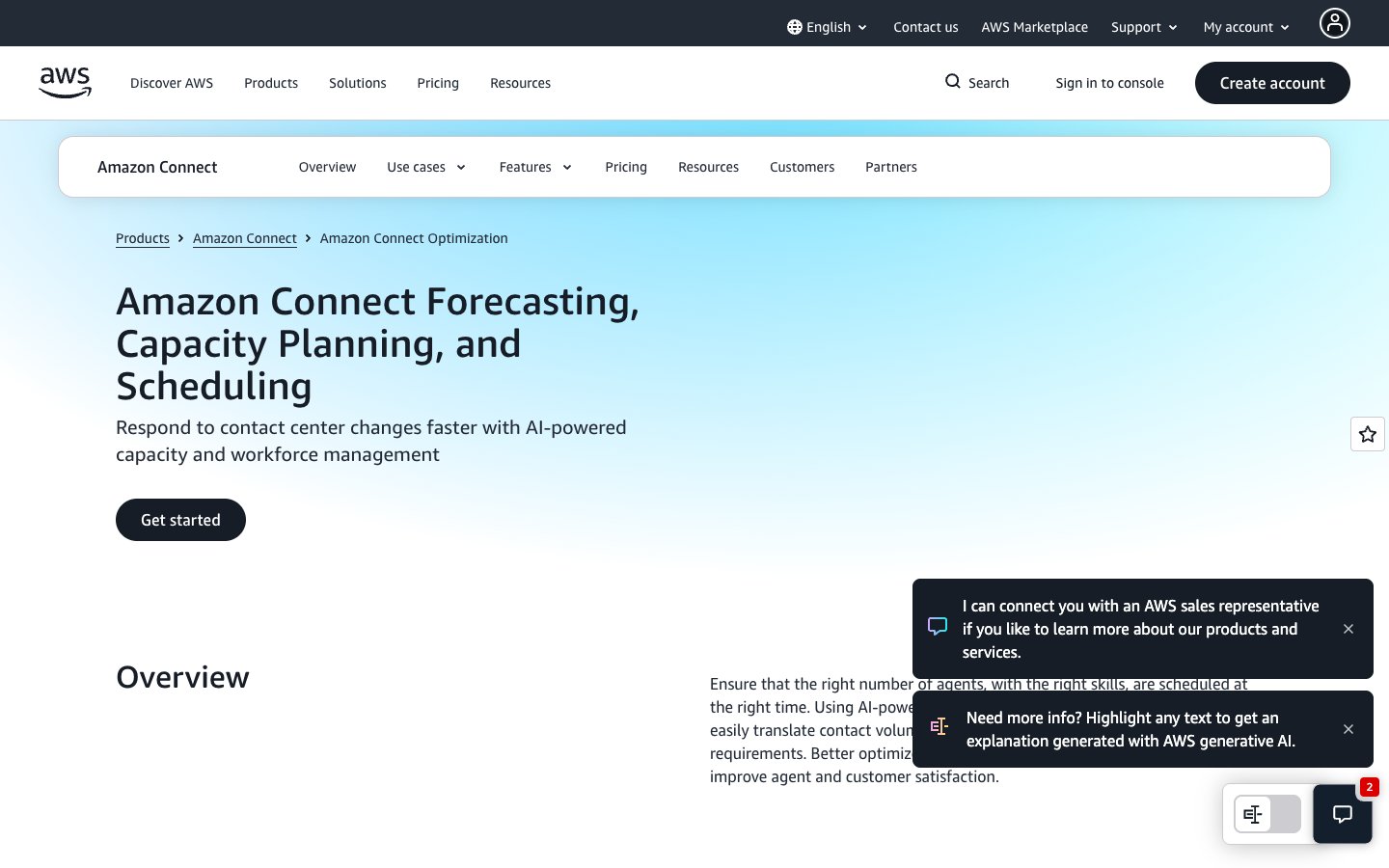Select the generative AI highlight tool icon

1252,814
